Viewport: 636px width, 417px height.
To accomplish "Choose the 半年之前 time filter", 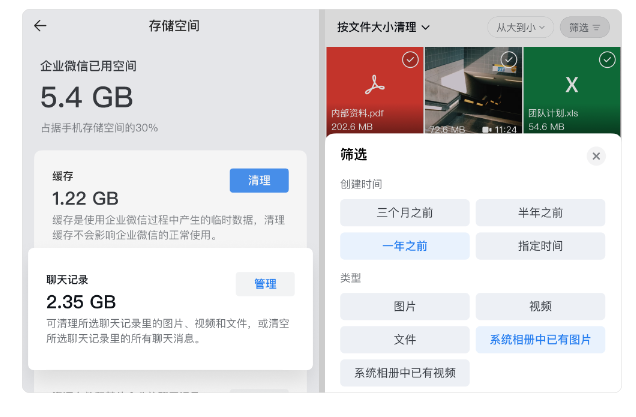I will (540, 213).
